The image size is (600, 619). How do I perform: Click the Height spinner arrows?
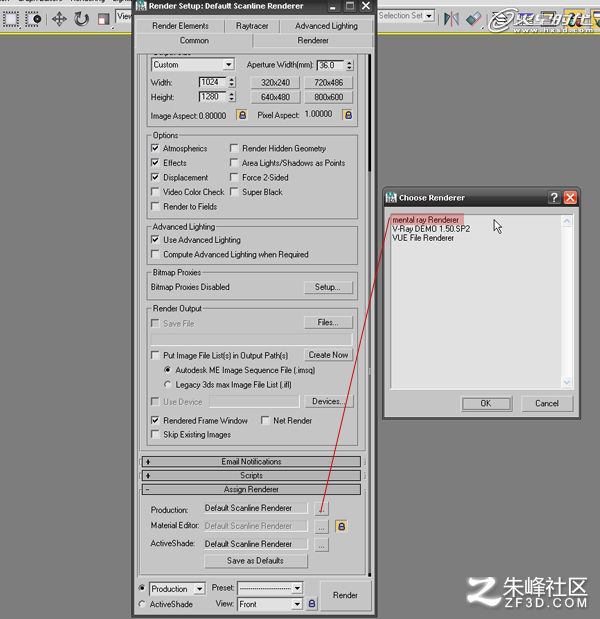tap(232, 96)
